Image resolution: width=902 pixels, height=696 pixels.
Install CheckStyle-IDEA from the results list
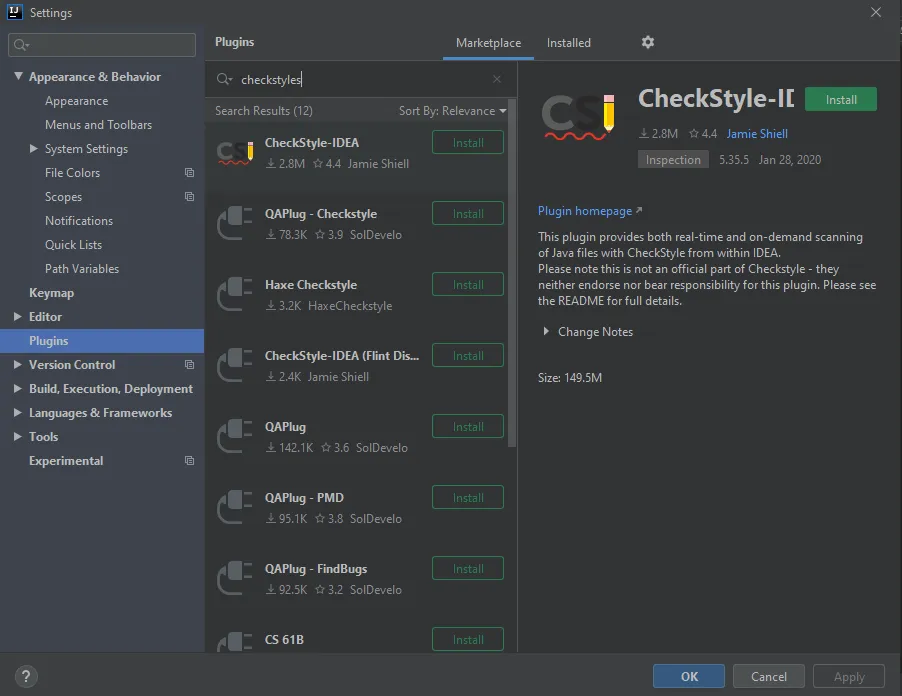pyautogui.click(x=468, y=143)
